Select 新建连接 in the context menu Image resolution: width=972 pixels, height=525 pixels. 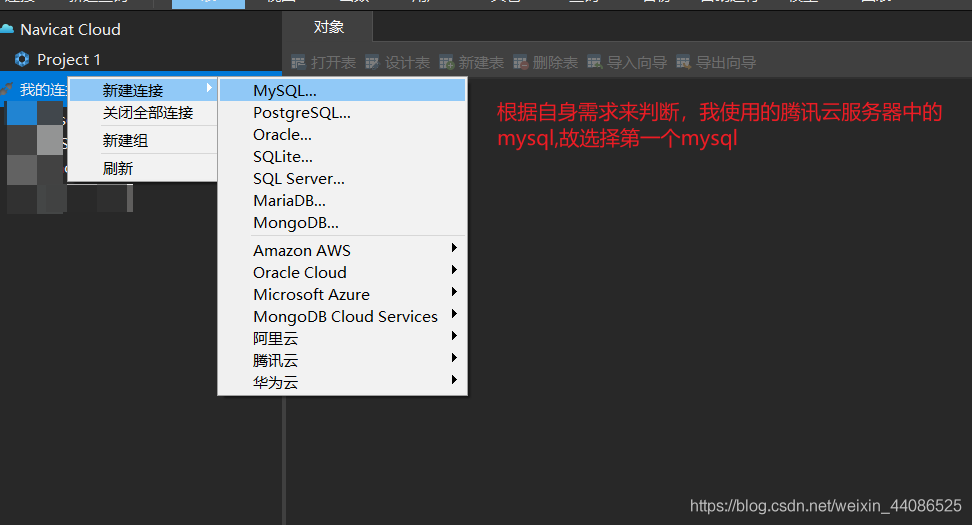[x=143, y=90]
